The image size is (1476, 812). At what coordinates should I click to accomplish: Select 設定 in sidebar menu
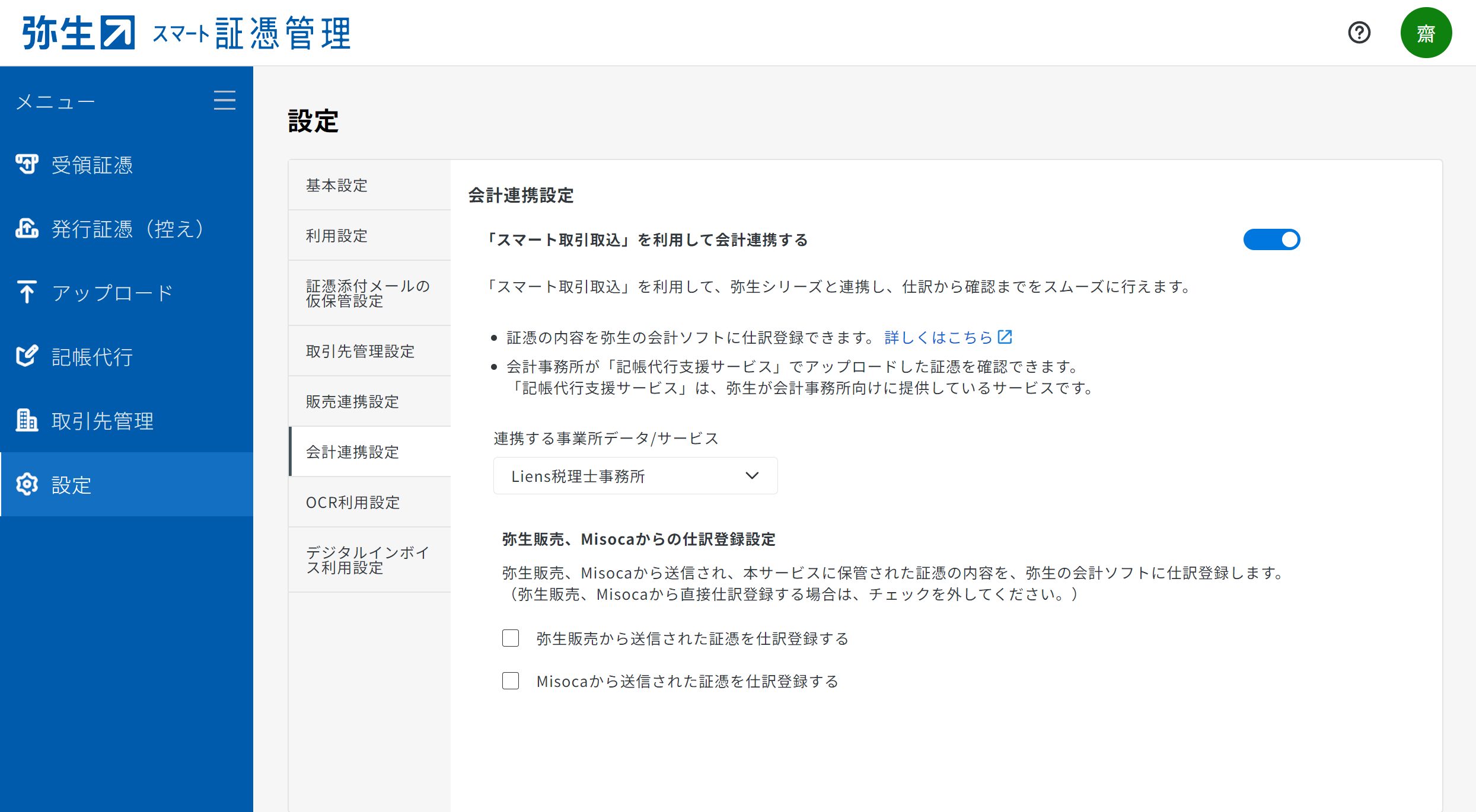pos(126,484)
